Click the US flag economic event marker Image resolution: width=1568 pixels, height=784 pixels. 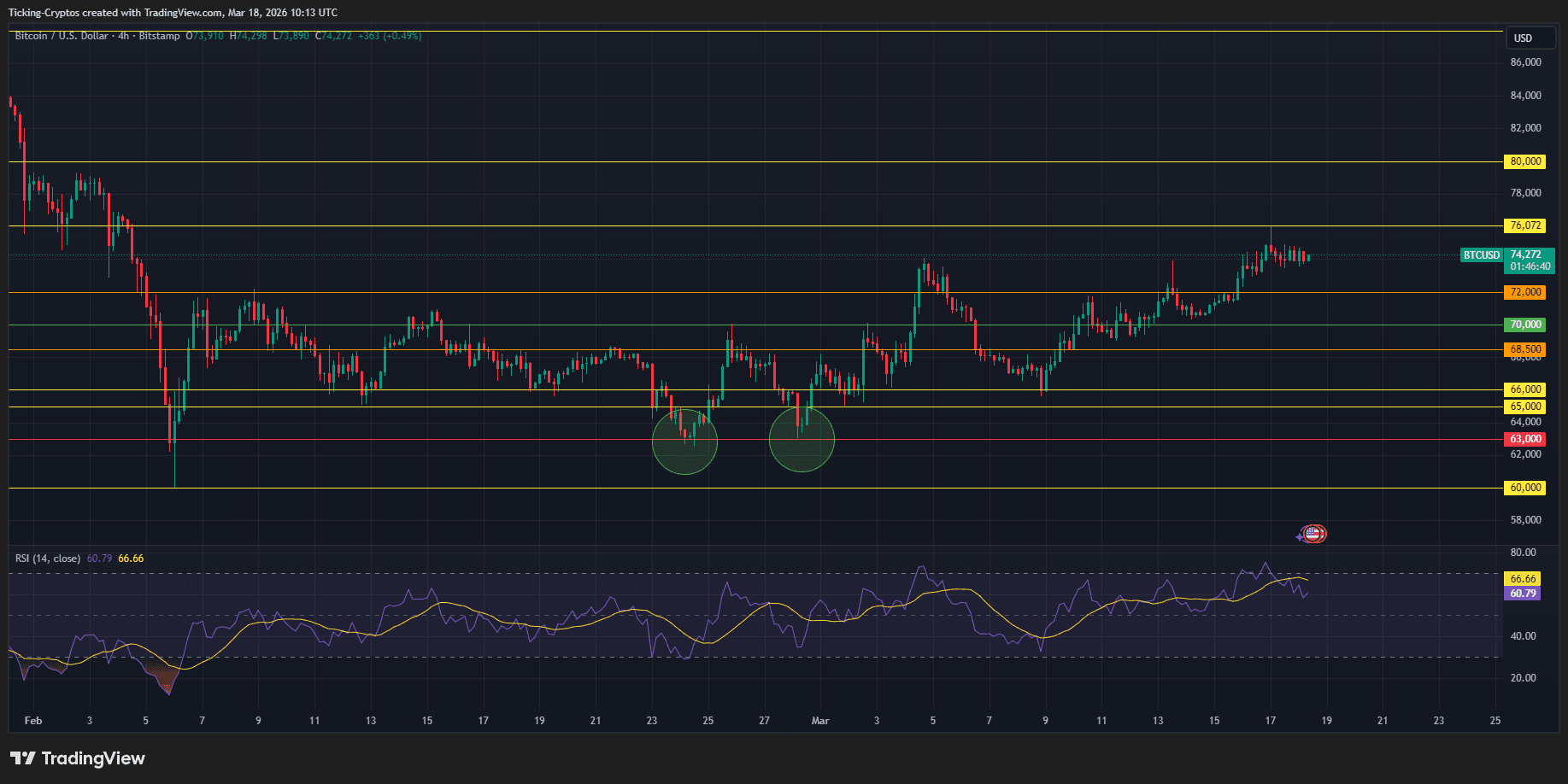pyautogui.click(x=1315, y=533)
